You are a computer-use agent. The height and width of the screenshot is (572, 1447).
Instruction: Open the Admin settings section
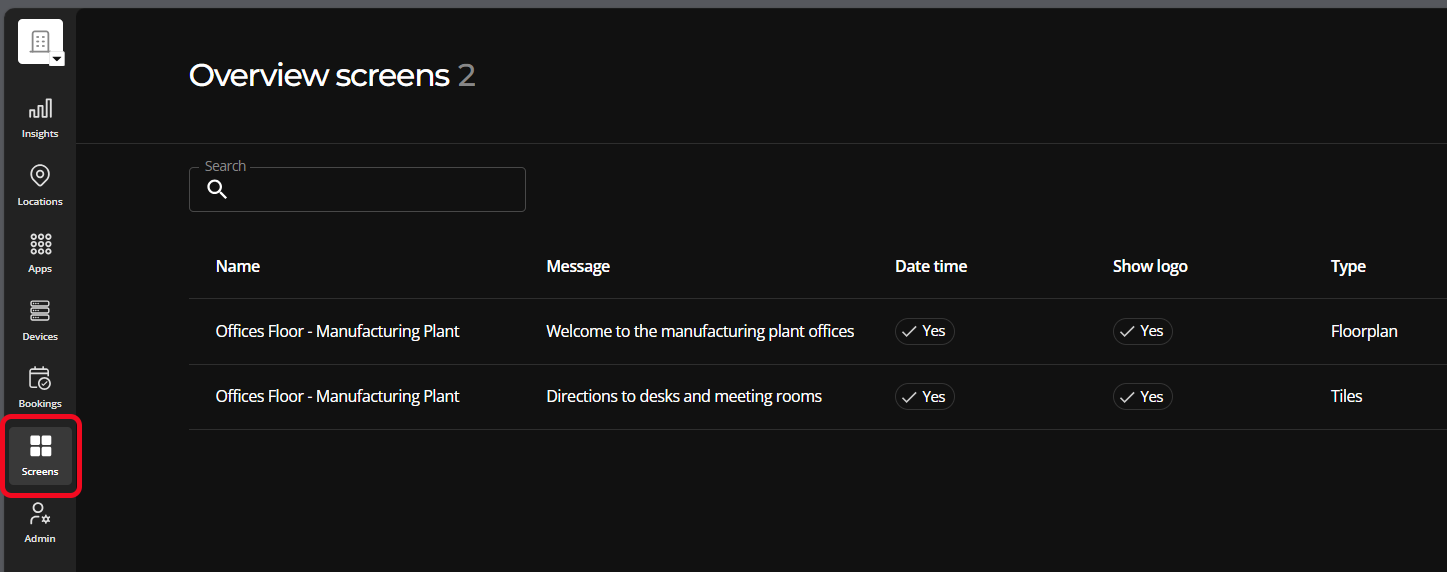[40, 523]
